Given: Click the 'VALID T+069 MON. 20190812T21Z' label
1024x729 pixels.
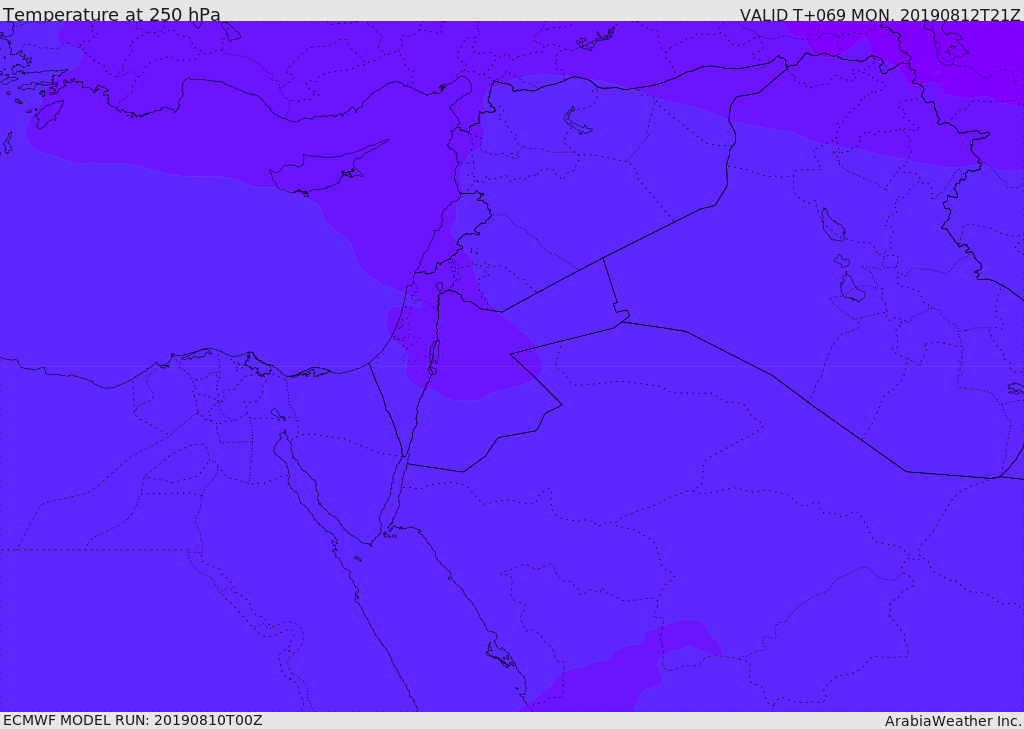Looking at the screenshot, I should [x=880, y=15].
